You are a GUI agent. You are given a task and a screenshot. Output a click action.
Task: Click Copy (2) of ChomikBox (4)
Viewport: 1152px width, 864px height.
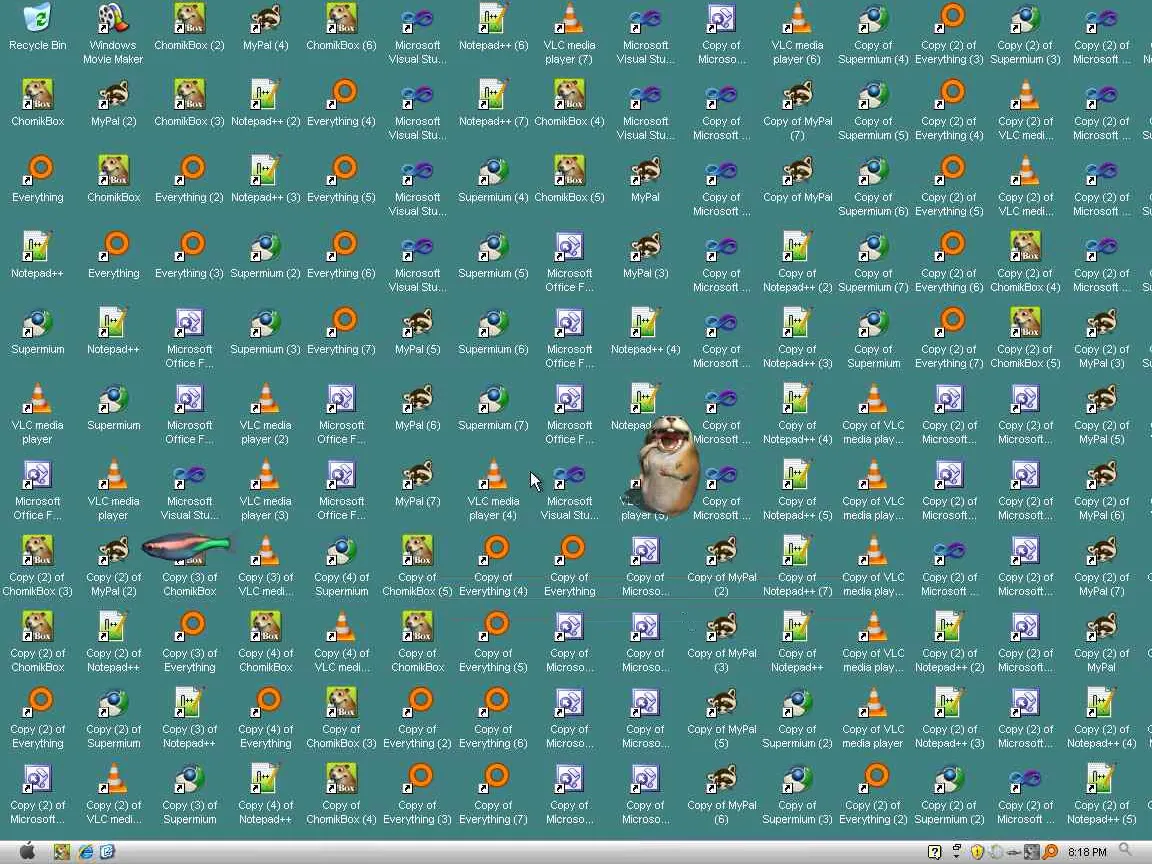(1026, 262)
